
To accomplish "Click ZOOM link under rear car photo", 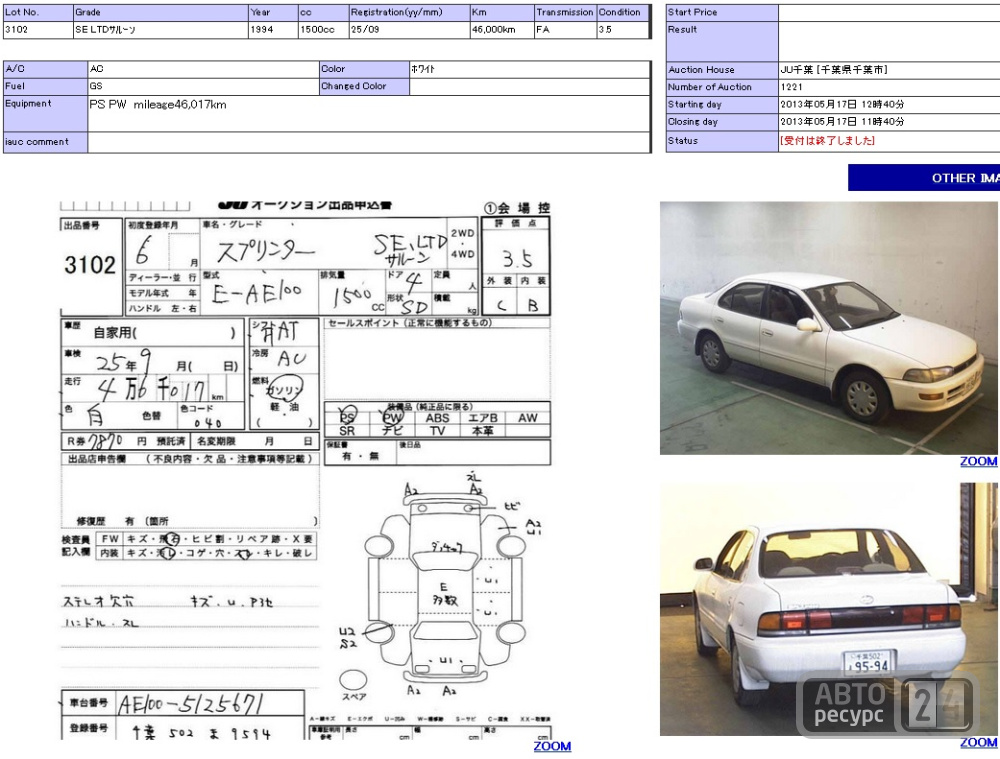I will (x=979, y=742).
